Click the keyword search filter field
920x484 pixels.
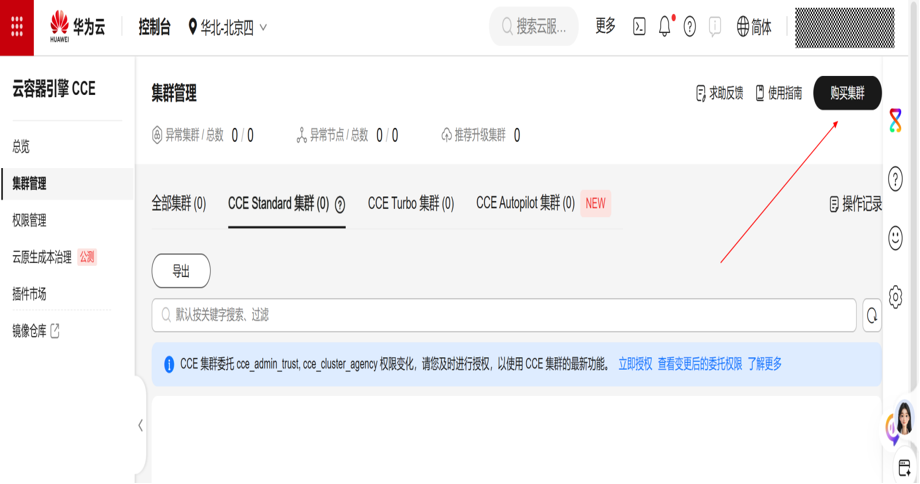point(504,315)
